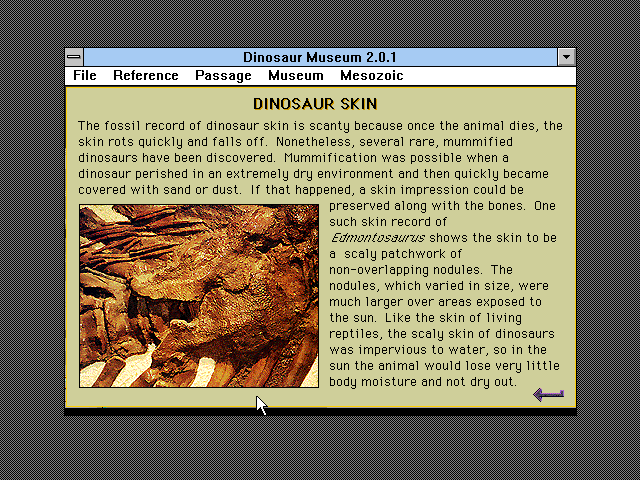
Task: Click the DINOSAUR SKIN heading
Action: 315,104
